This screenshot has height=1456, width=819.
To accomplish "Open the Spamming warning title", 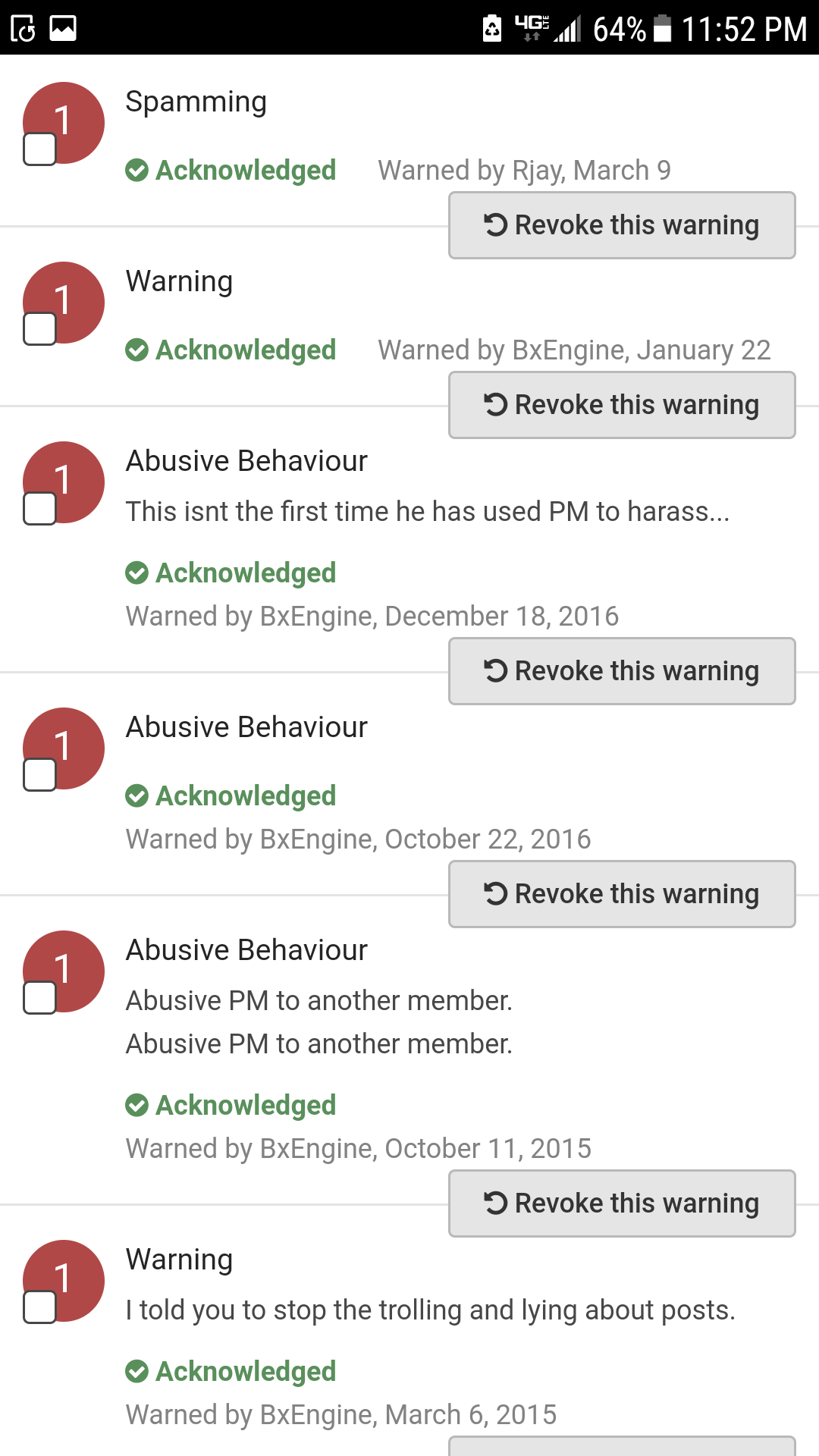I will tap(196, 102).
